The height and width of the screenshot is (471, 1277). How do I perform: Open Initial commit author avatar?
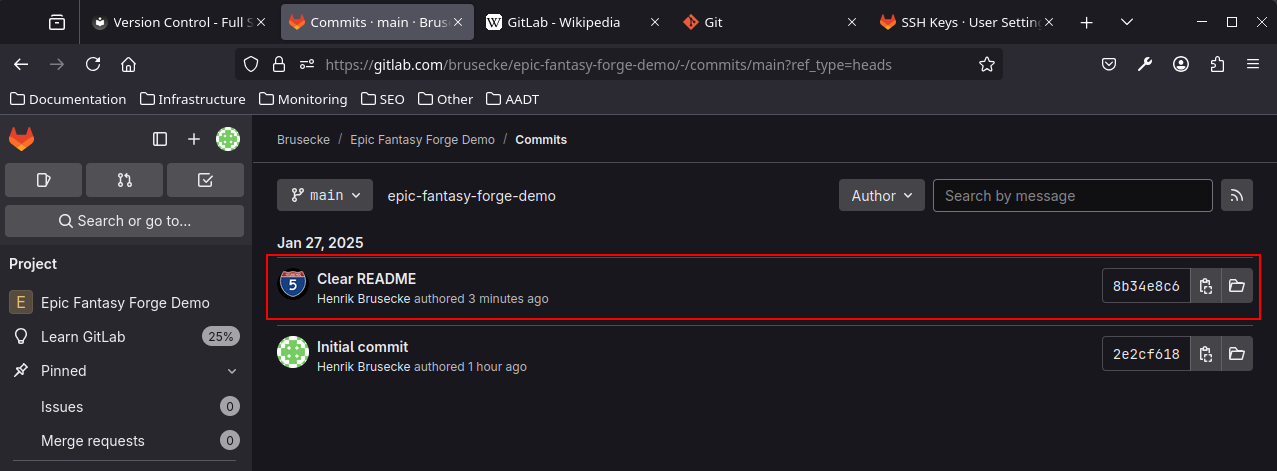coord(293,353)
